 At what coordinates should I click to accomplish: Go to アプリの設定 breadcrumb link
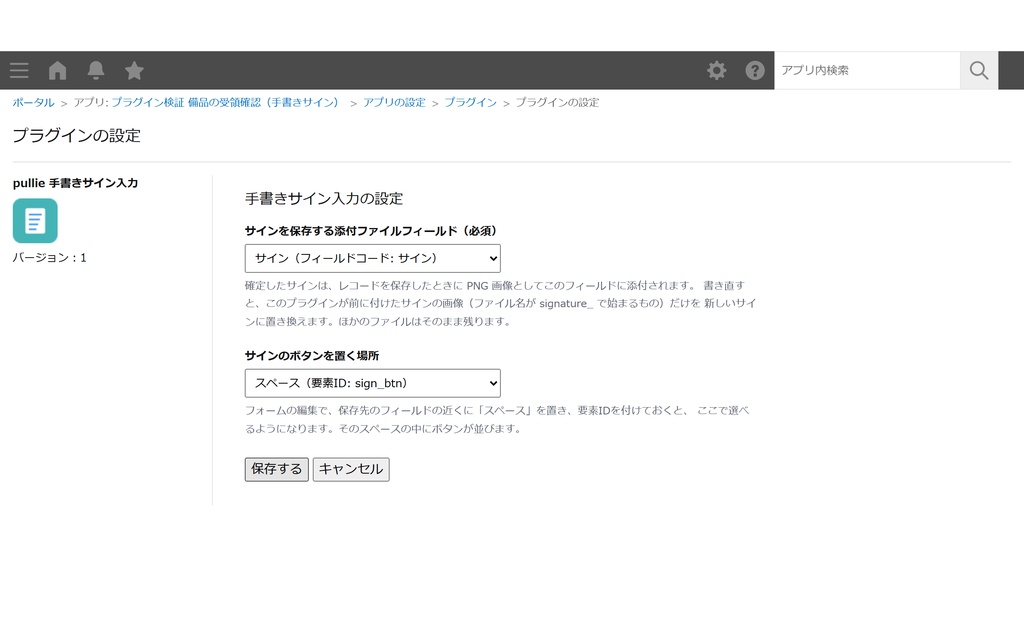(x=394, y=103)
